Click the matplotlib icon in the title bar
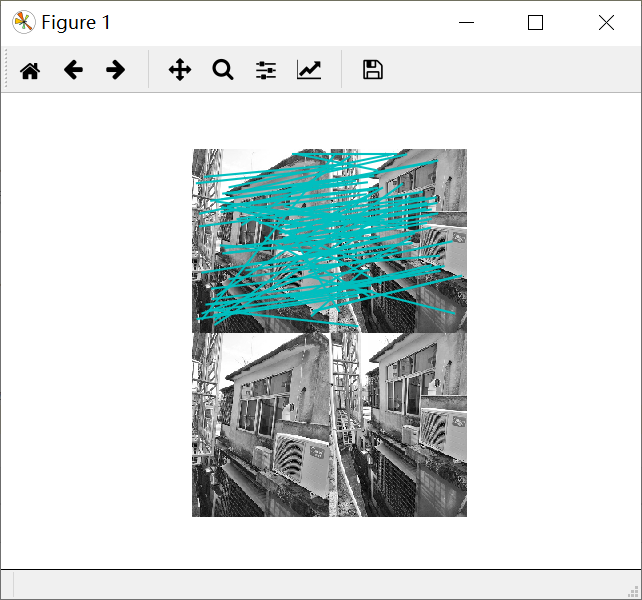642x600 pixels. (23, 22)
